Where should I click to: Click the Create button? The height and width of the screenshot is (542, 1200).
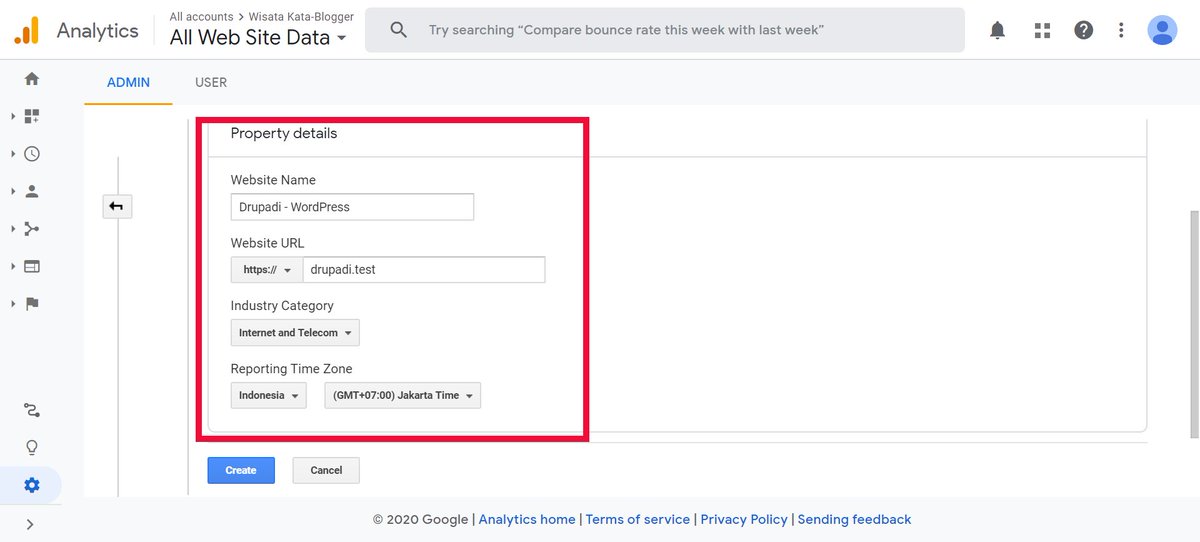tap(241, 470)
